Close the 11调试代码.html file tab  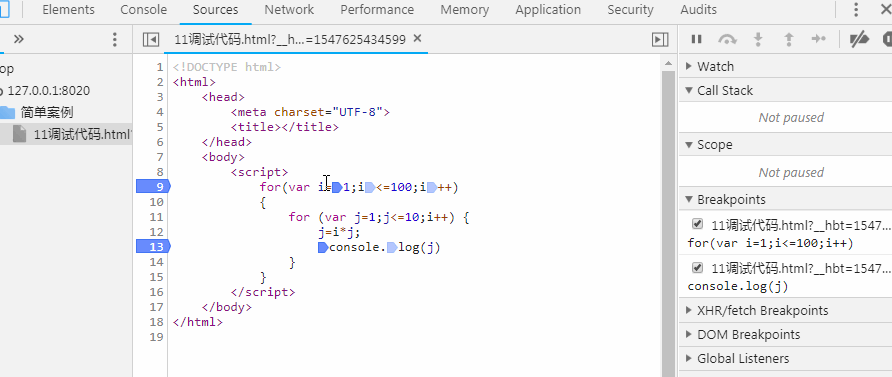[x=417, y=39]
